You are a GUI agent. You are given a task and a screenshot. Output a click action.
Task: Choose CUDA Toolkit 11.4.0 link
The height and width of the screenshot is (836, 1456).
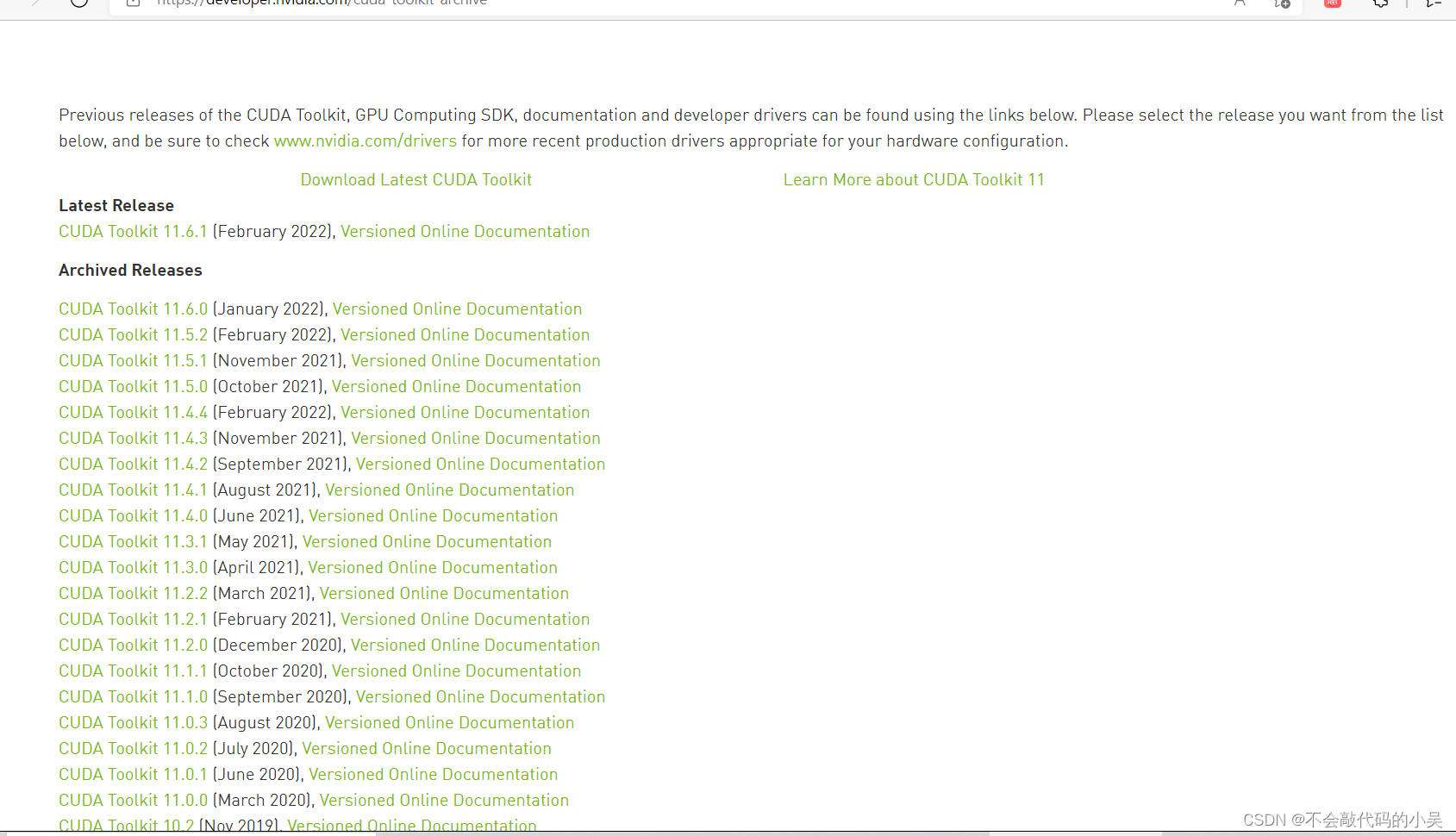134,516
